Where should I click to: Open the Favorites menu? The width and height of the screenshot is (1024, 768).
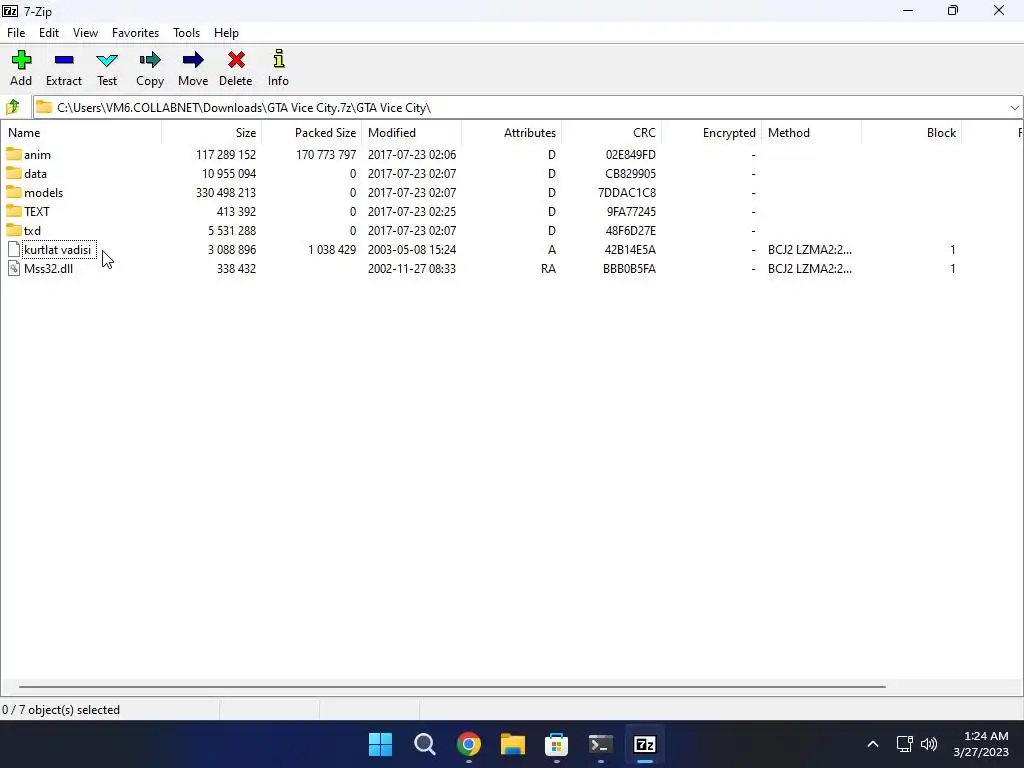click(135, 33)
